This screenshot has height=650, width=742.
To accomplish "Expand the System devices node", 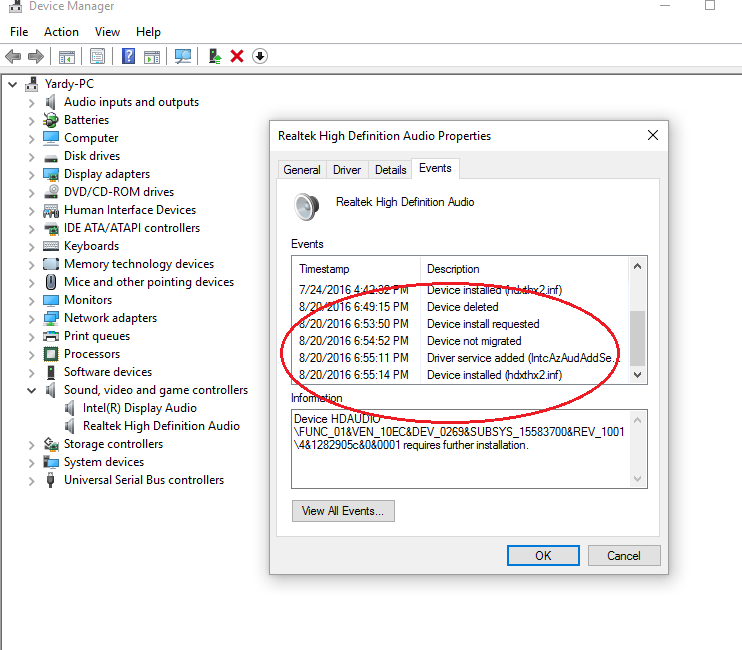I will coord(32,462).
